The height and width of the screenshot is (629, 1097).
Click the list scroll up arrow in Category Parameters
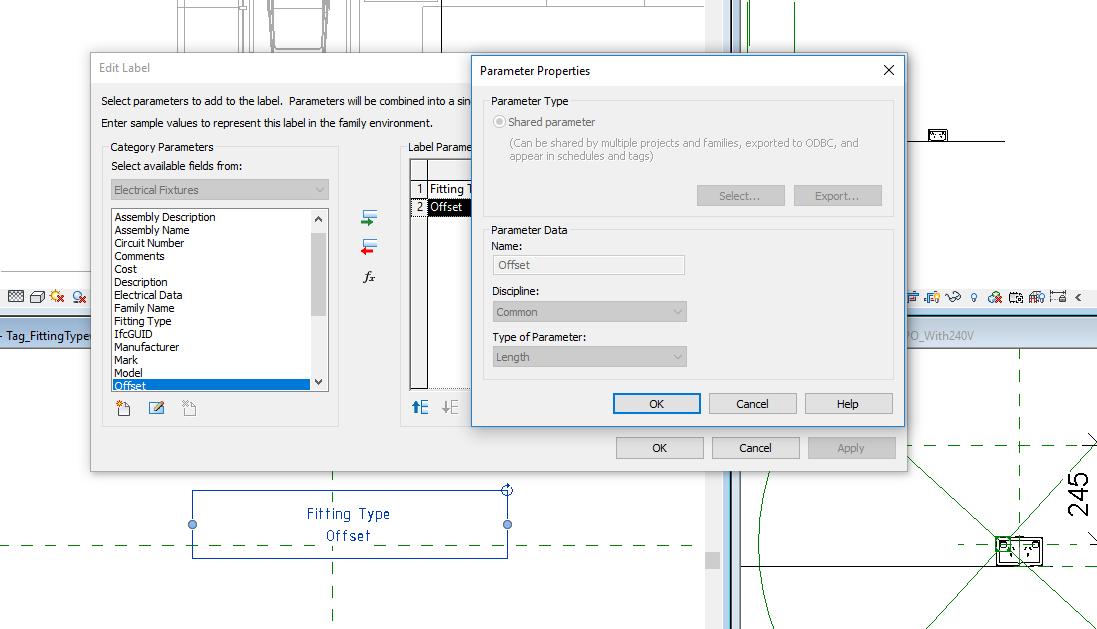[318, 219]
